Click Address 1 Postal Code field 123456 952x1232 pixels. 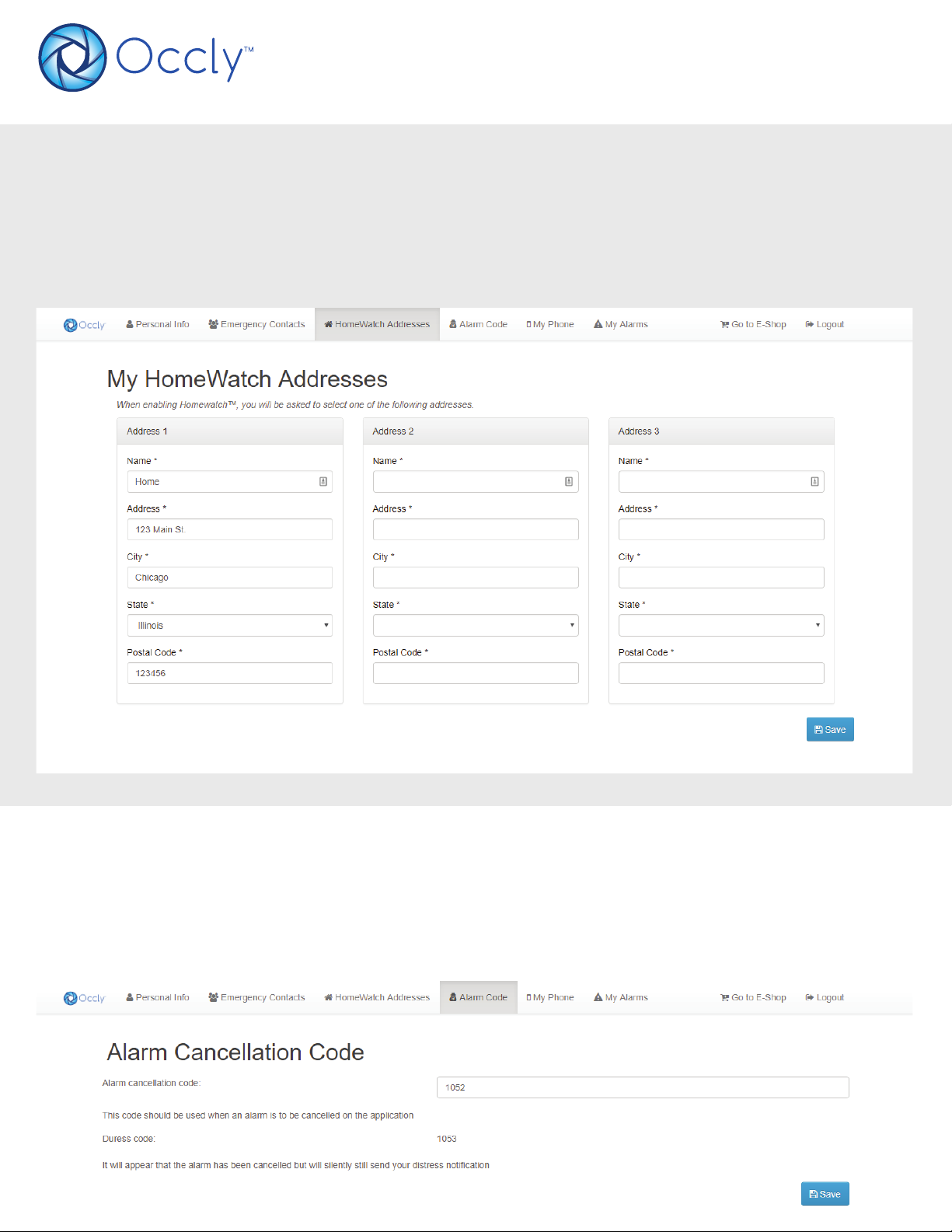coord(230,673)
